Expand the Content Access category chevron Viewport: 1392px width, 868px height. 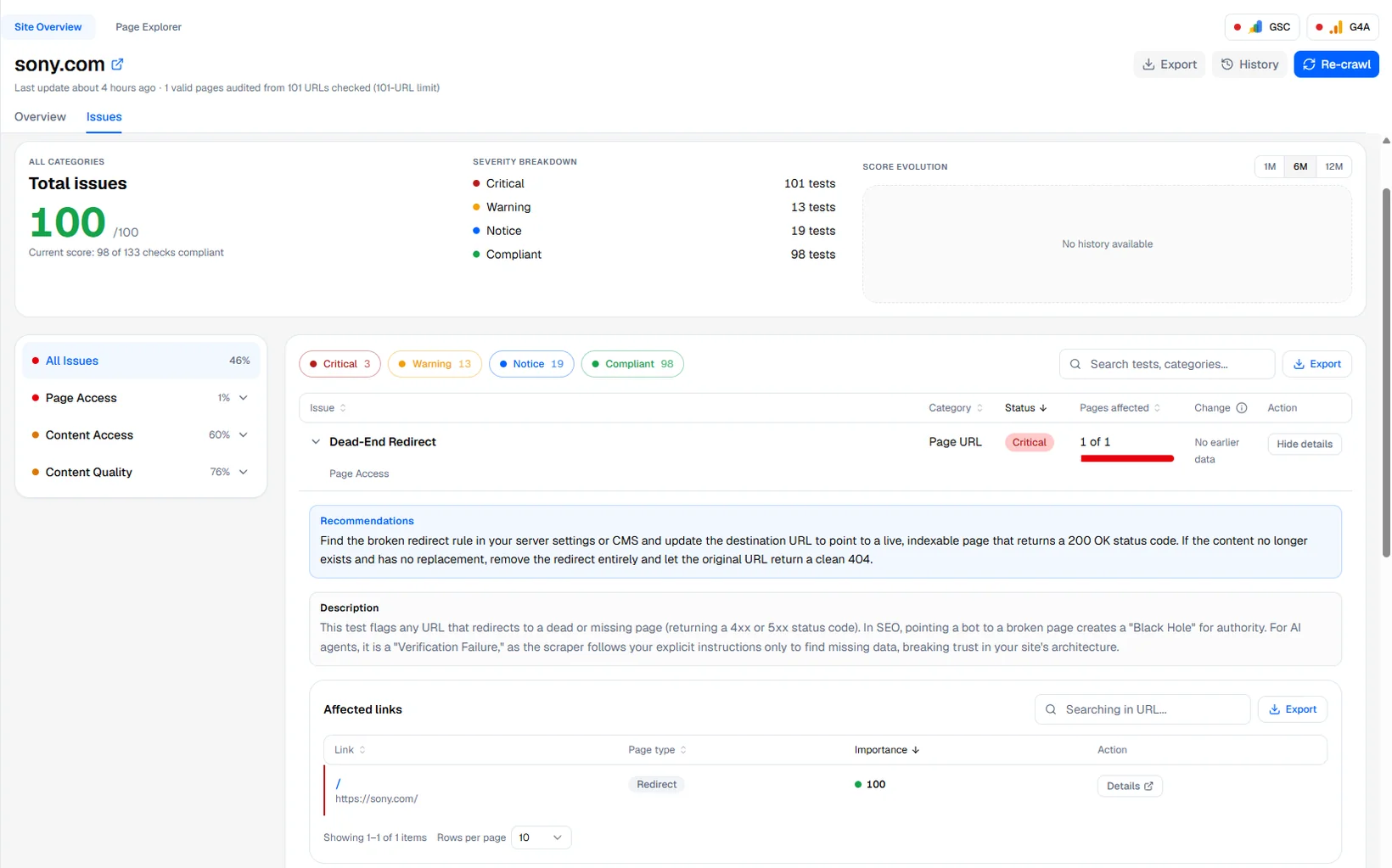coord(244,435)
